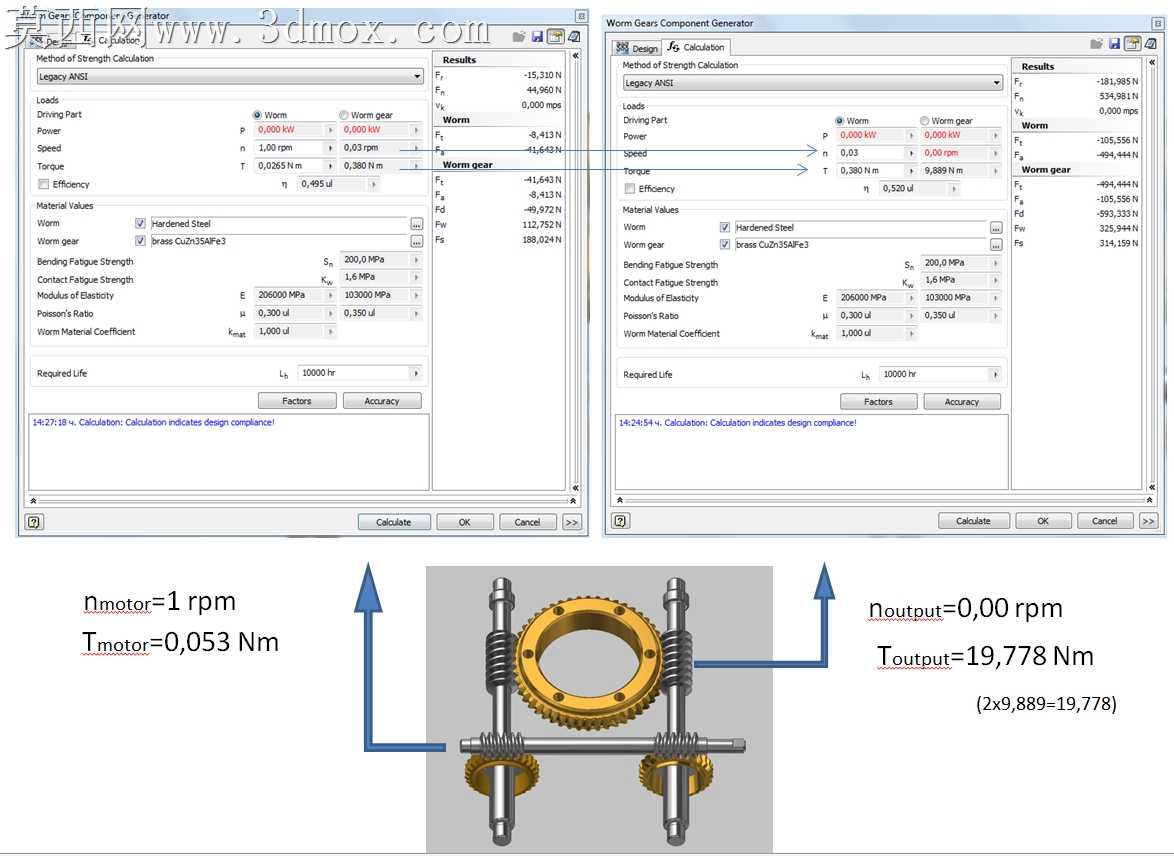Screen dimensions: 1174x856
Task: Click worm material browse button in left window
Action: coord(416,224)
